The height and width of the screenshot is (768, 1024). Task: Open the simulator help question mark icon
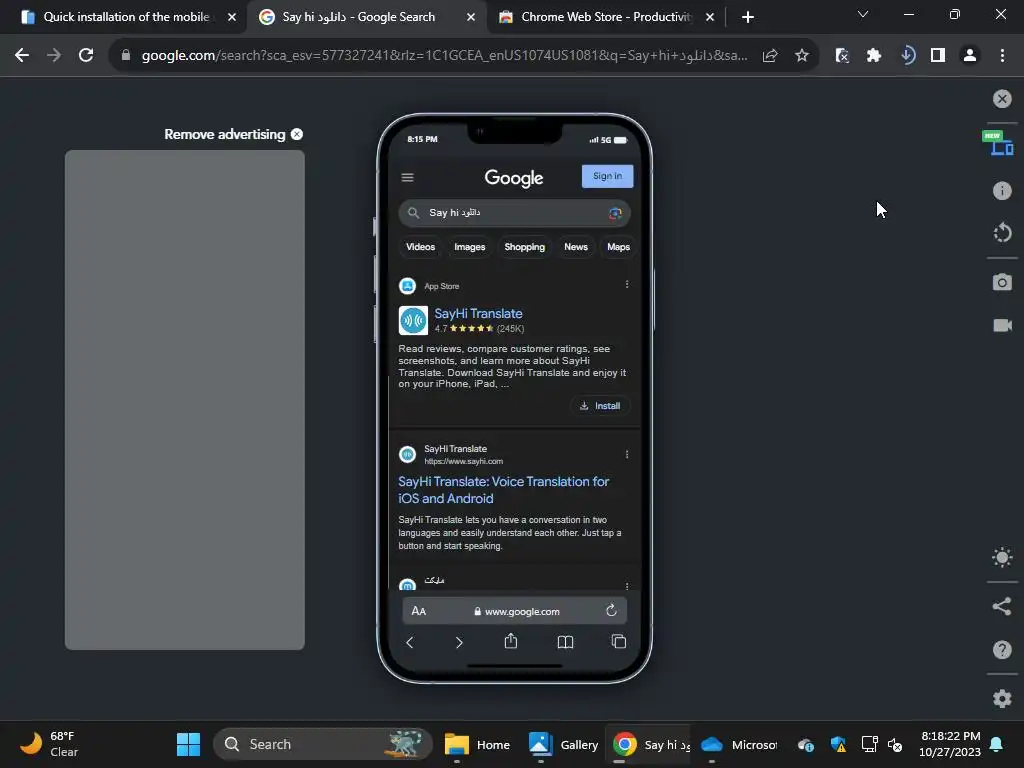click(x=1002, y=650)
